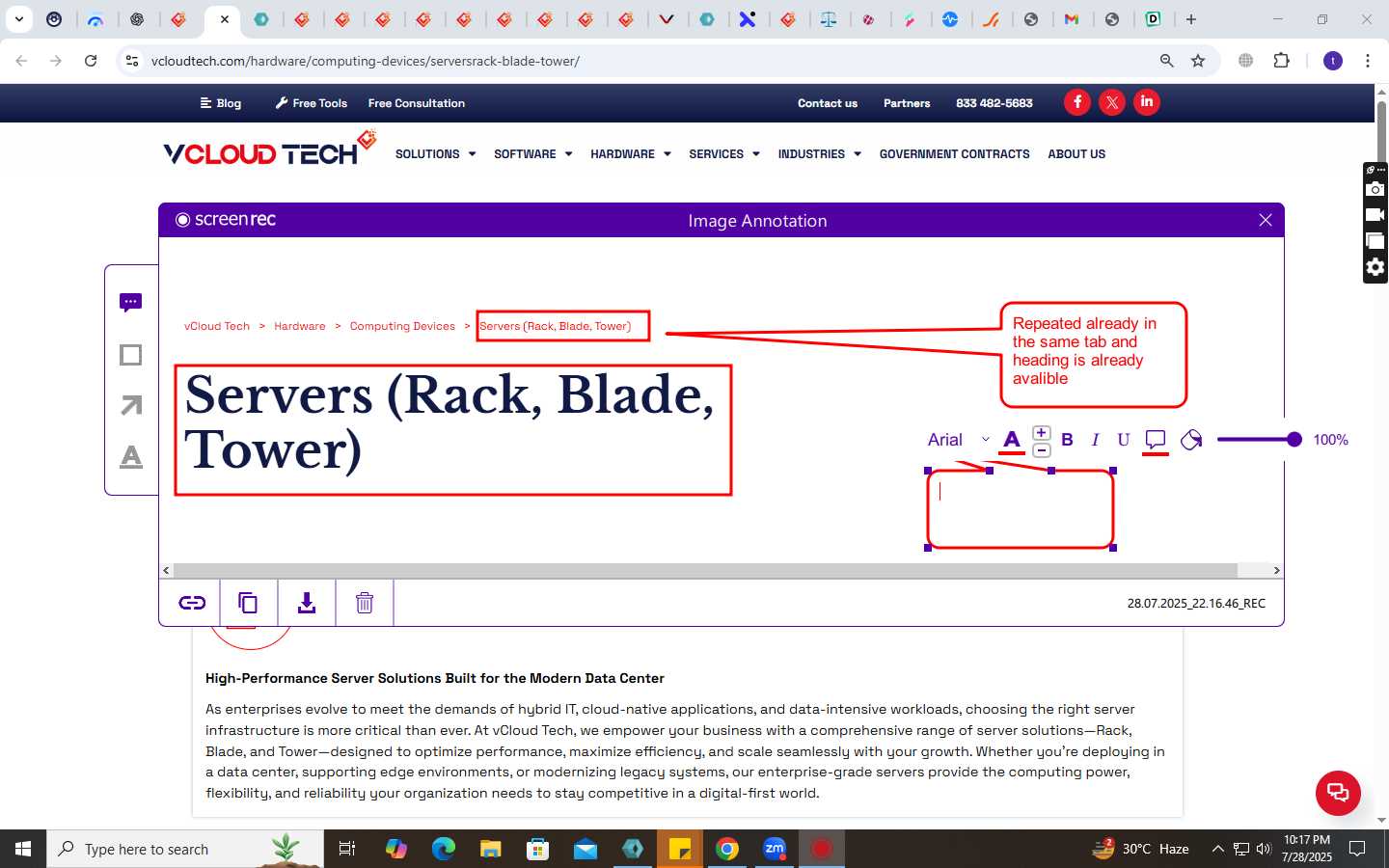The image size is (1389, 868).
Task: Open the fill color bucket option
Action: (1191, 440)
